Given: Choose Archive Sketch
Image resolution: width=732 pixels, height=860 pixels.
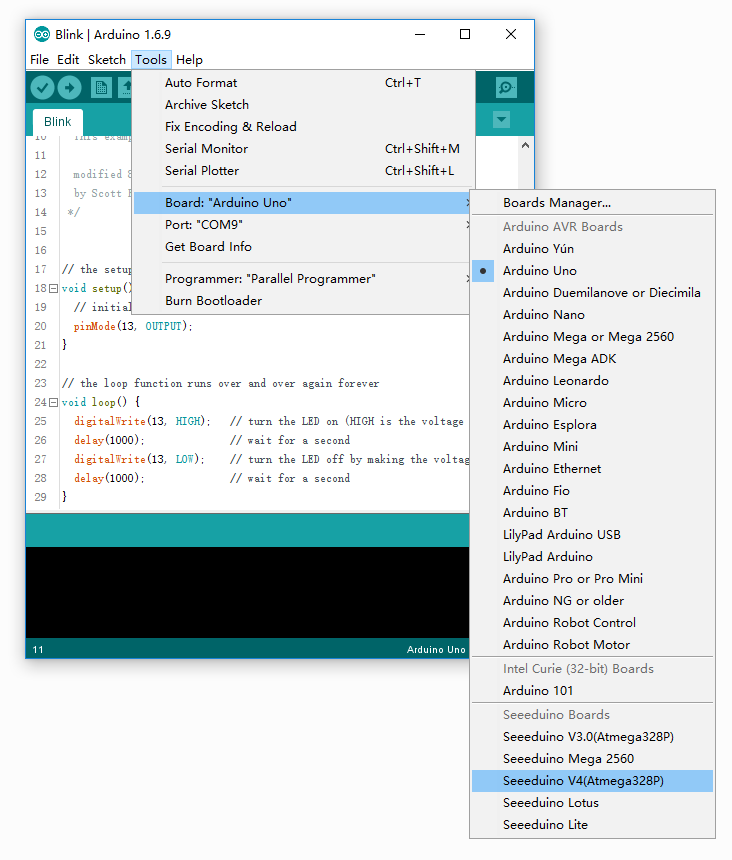Looking at the screenshot, I should click(x=302, y=105).
